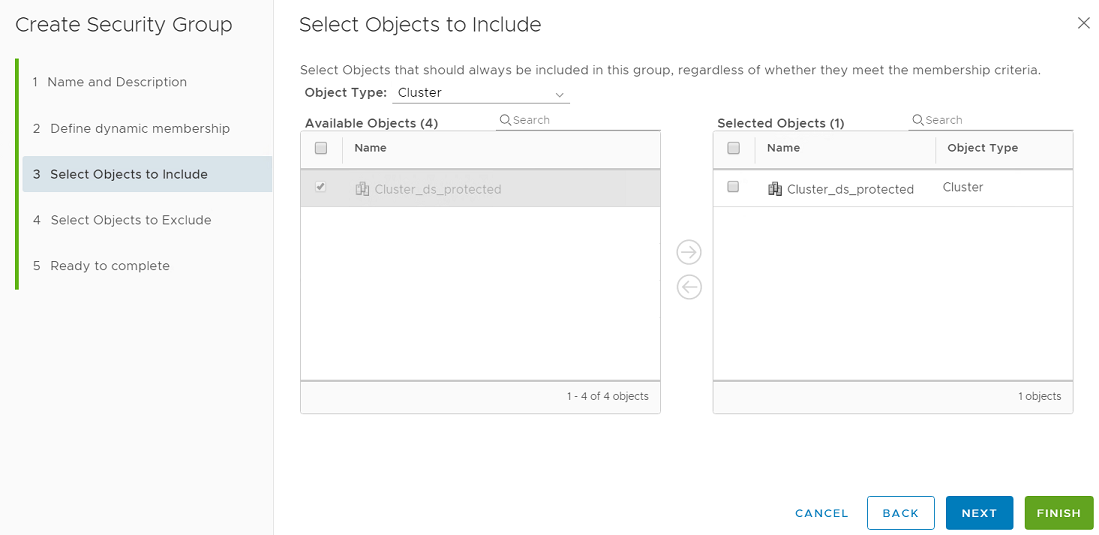Toggle select-all checkbox in Available Objects header
Viewport: 1099px width, 535px height.
321,148
